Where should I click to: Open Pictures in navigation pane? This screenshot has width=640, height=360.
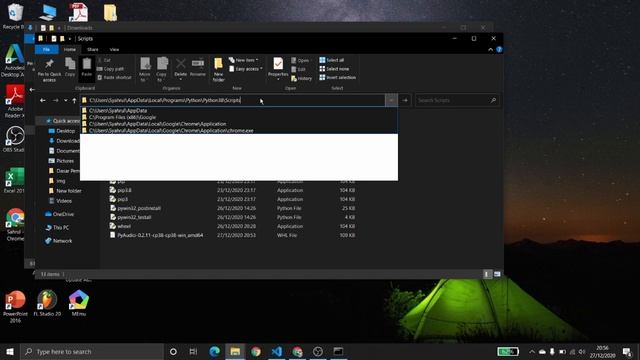coord(61,161)
